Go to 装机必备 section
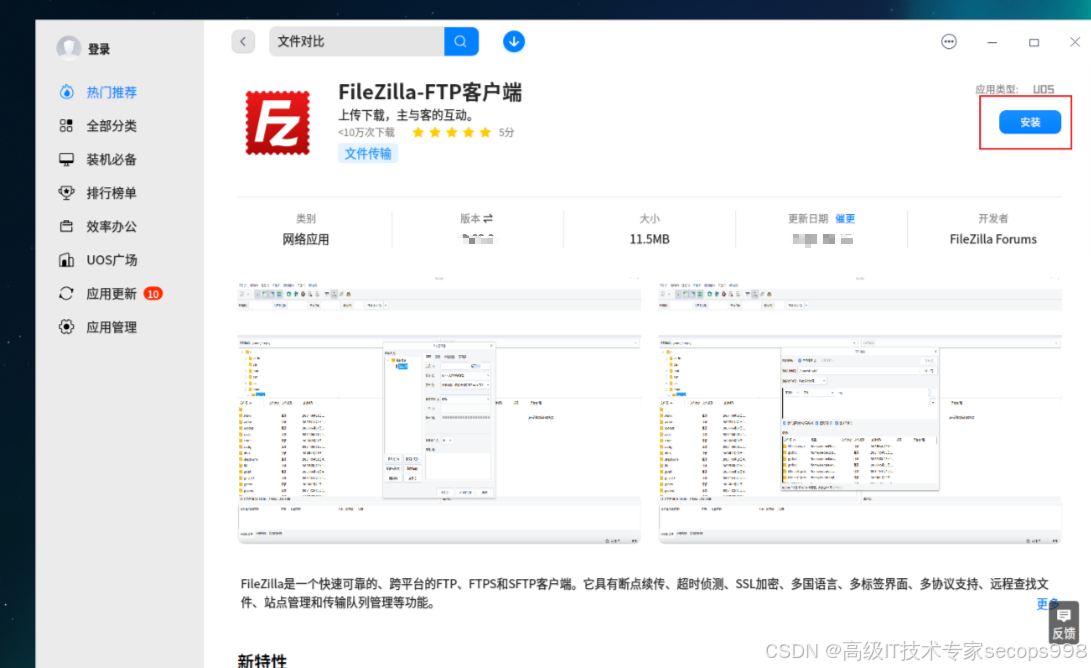The width and height of the screenshot is (1091, 668). pyautogui.click(x=111, y=159)
